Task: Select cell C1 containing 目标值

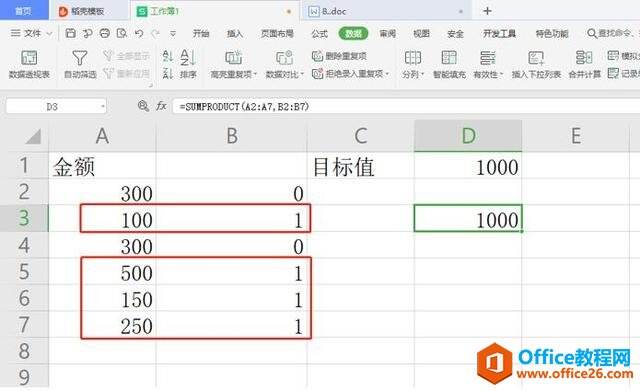Action: pyautogui.click(x=360, y=166)
